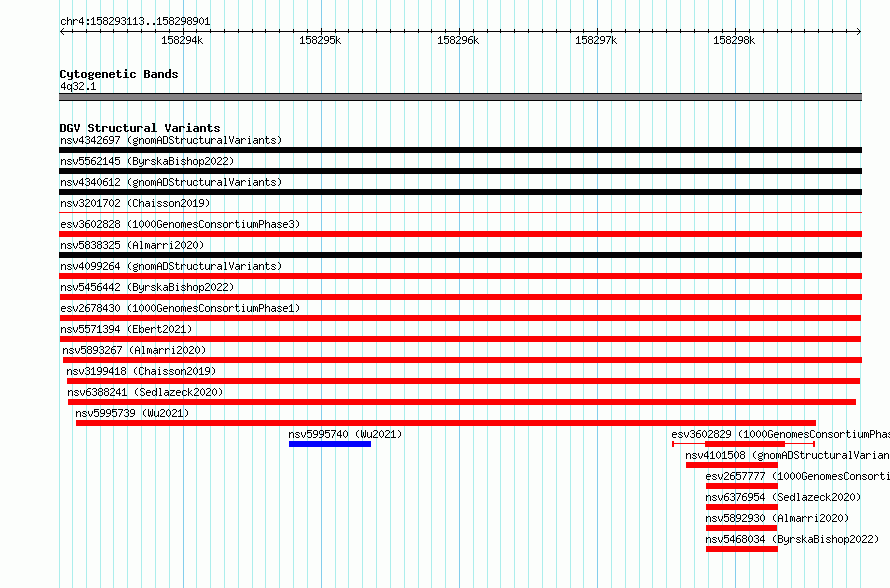
Task: Select nsv3199418 Chaisson2019 label
Action: [x=141, y=371]
